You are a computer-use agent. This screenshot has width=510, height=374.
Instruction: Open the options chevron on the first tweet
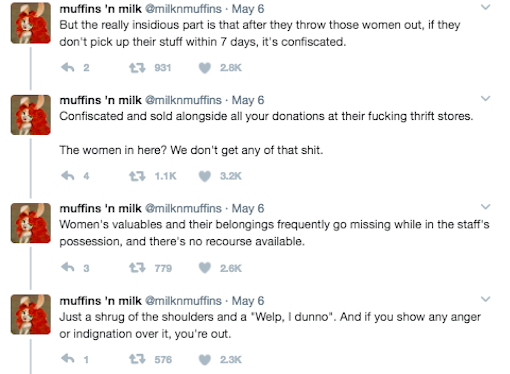486,7
